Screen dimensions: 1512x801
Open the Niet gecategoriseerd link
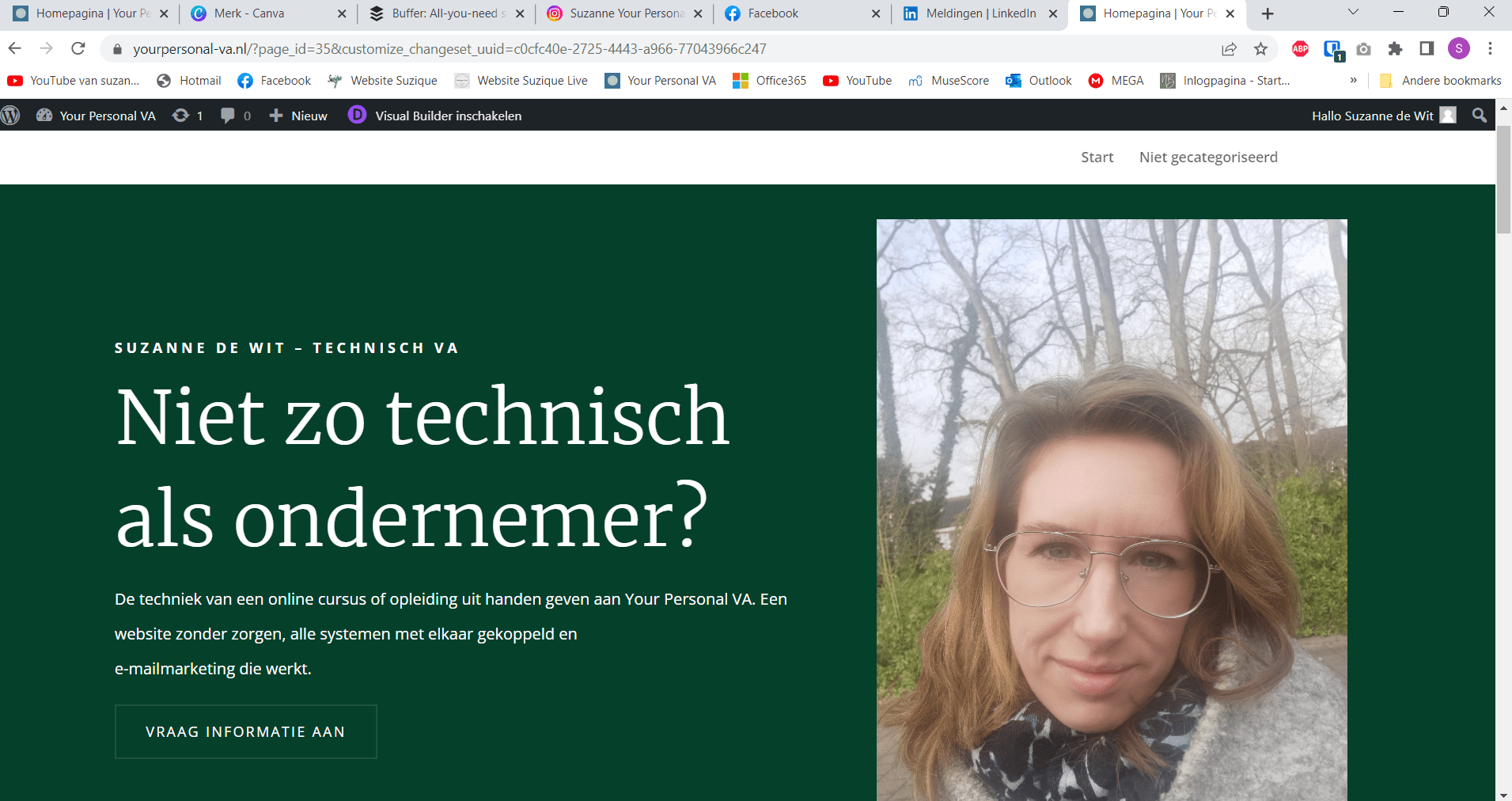1208,157
